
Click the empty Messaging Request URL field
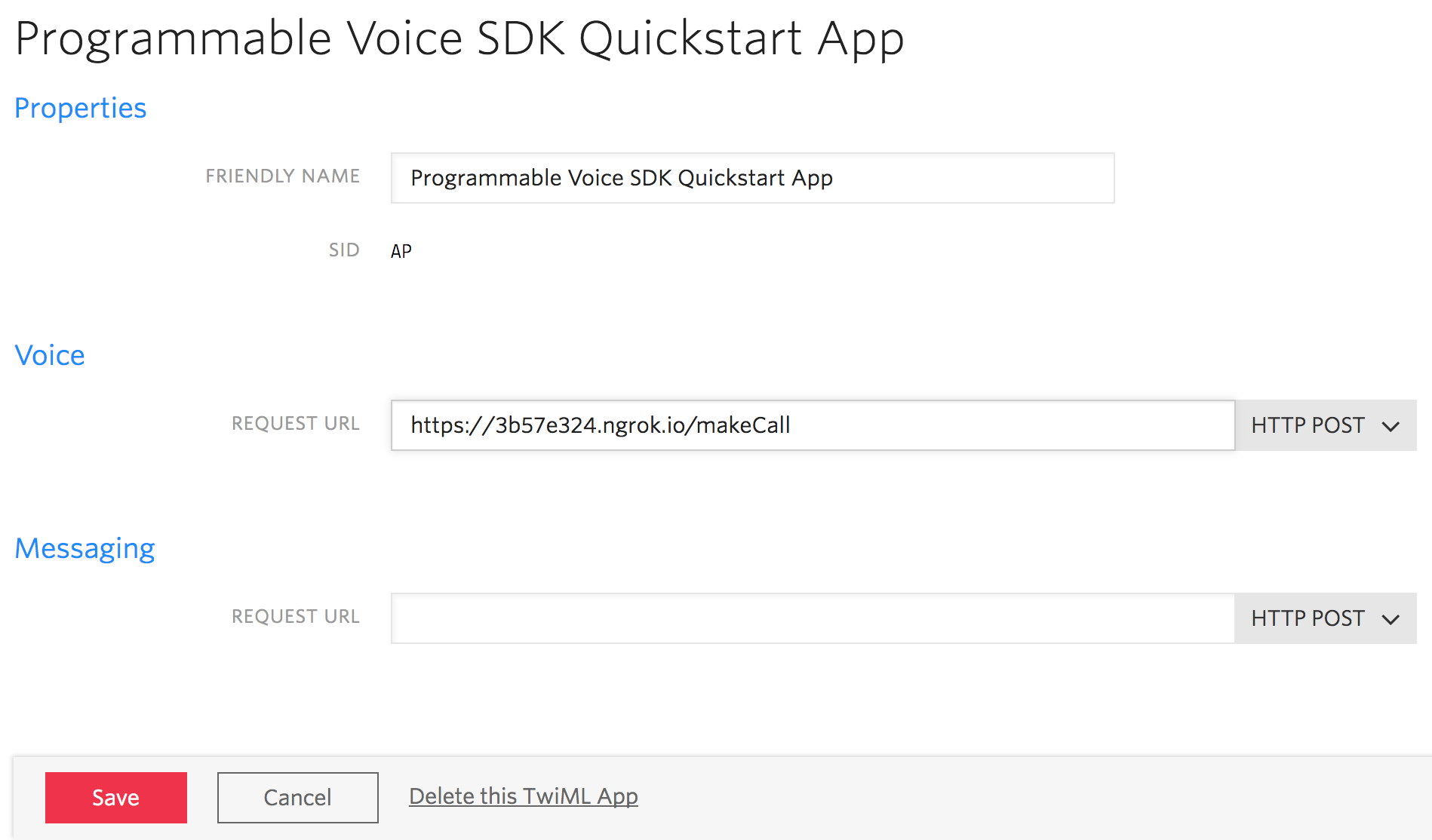click(x=813, y=618)
